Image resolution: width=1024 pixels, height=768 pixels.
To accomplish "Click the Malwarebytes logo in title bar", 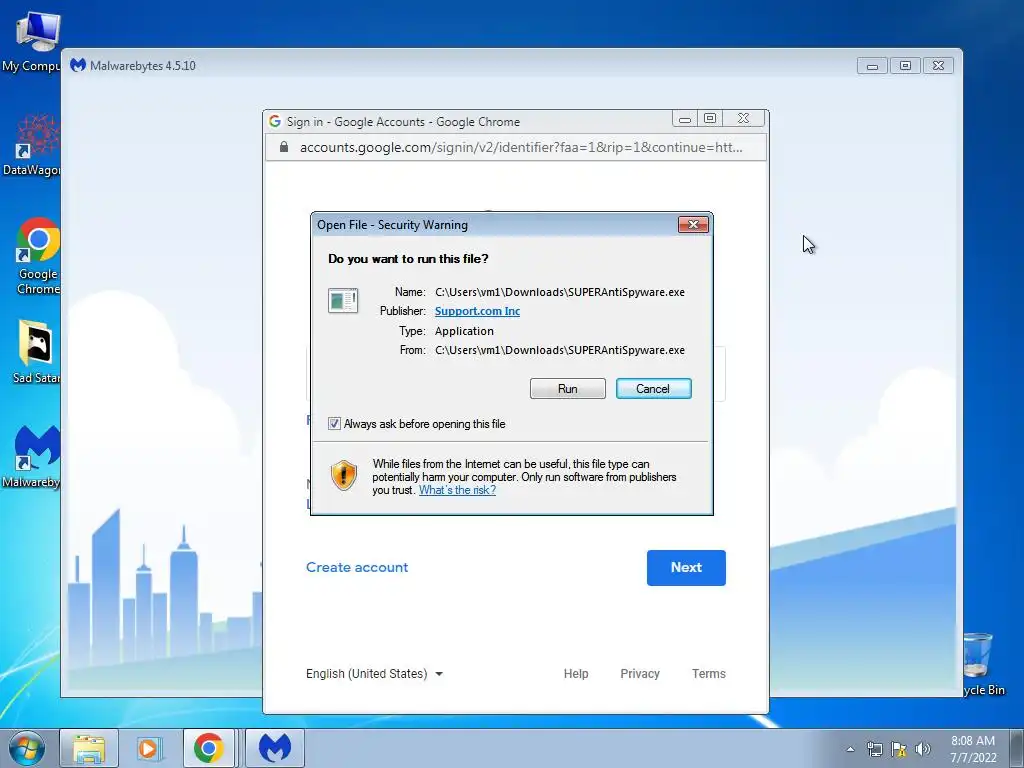I will (78, 65).
